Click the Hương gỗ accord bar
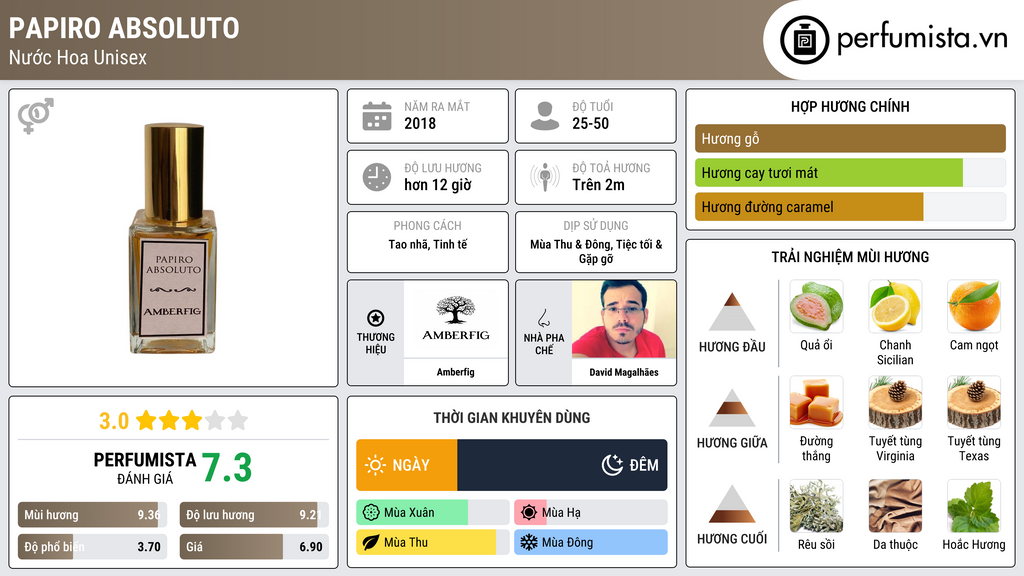Viewport: 1024px width, 576px height. (850, 138)
